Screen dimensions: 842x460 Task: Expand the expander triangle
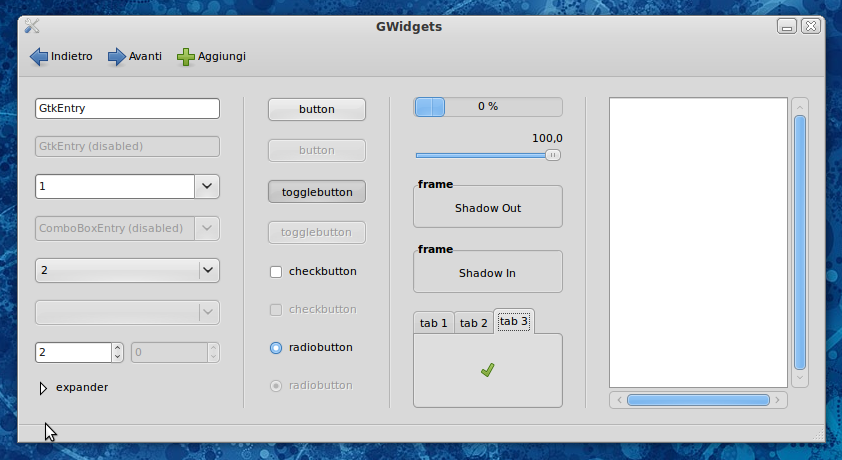(43, 388)
